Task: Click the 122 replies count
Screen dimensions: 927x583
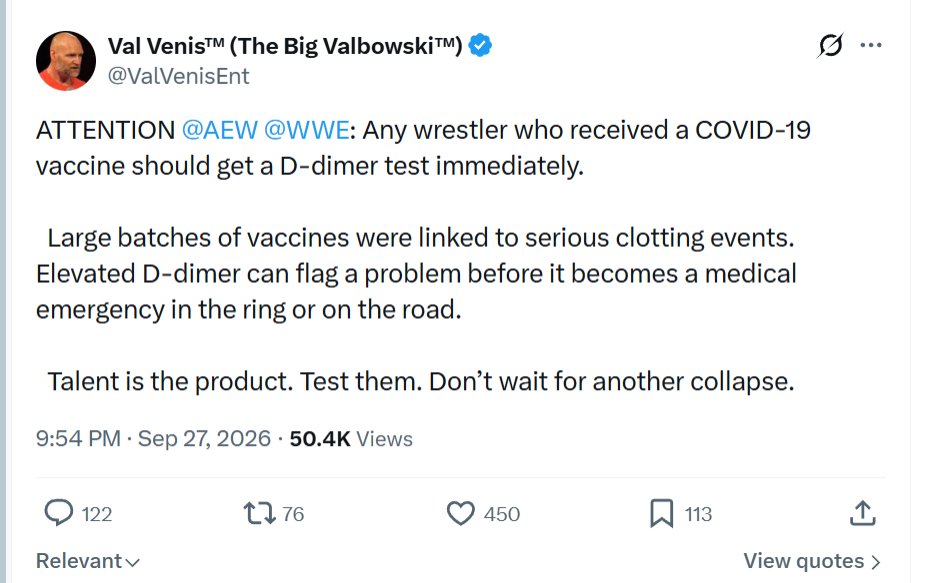Action: [97, 514]
